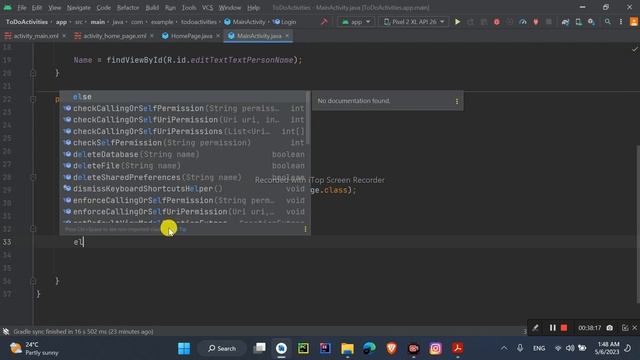
Task: Open Adobe Acrobat from taskbar
Action: click(458, 348)
